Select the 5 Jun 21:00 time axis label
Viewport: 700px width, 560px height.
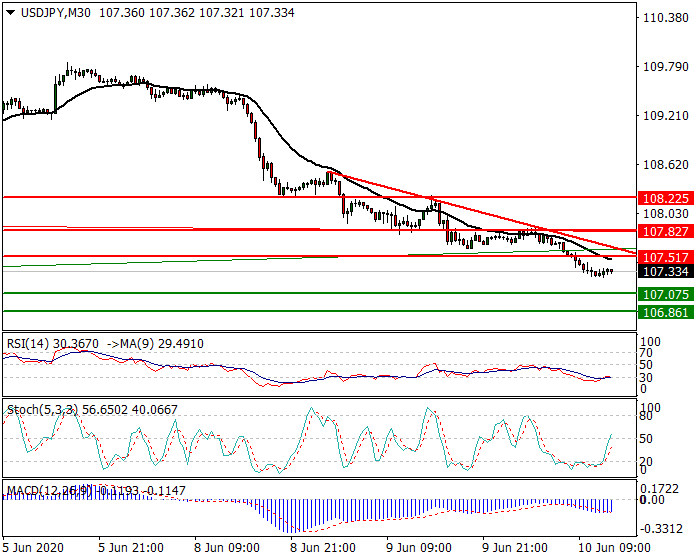pos(131,547)
